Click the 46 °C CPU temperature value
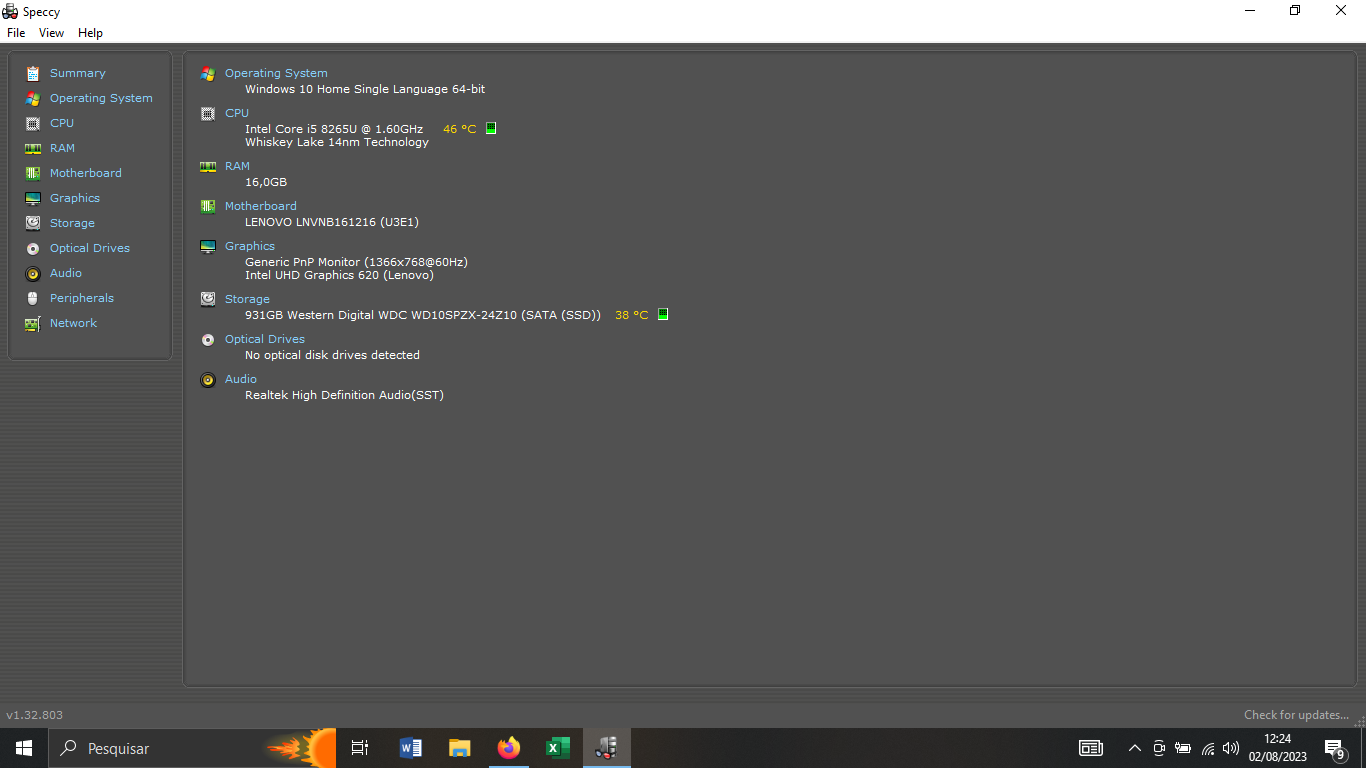Image resolution: width=1366 pixels, height=768 pixels. pos(460,129)
